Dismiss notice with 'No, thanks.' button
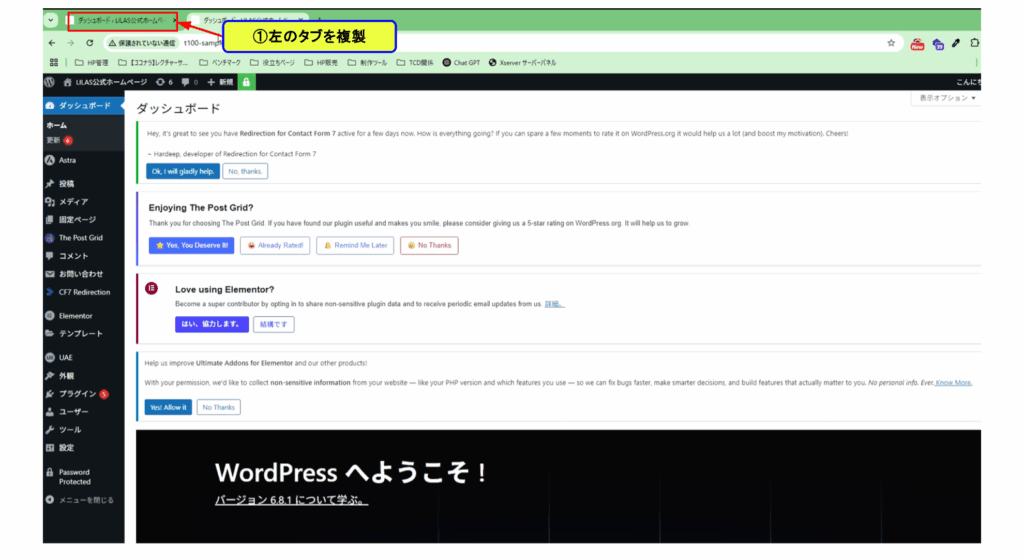 tap(245, 171)
